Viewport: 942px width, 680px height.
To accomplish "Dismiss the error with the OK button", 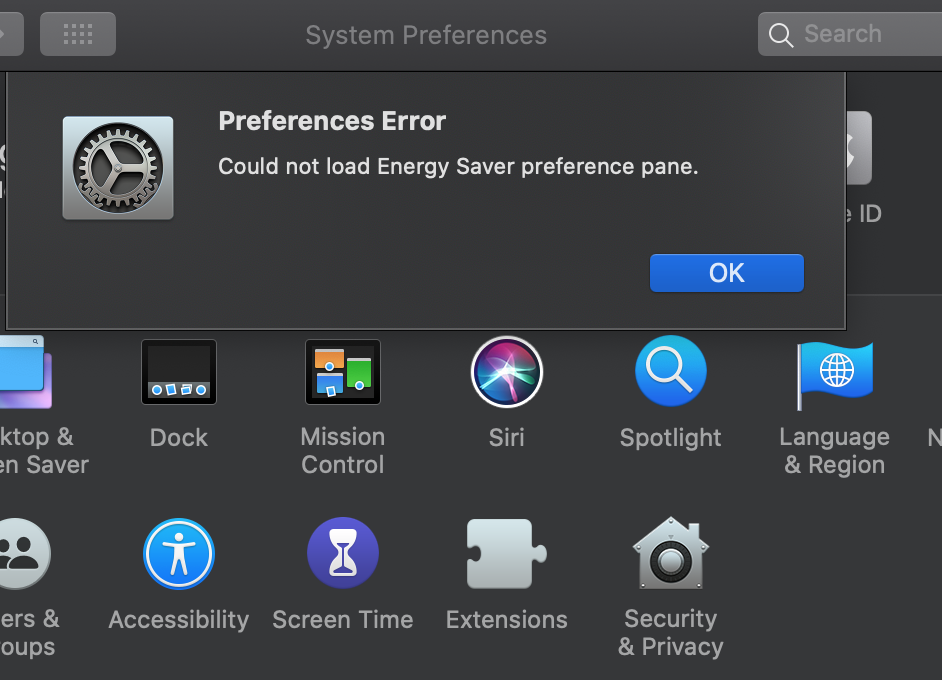I will (x=726, y=273).
